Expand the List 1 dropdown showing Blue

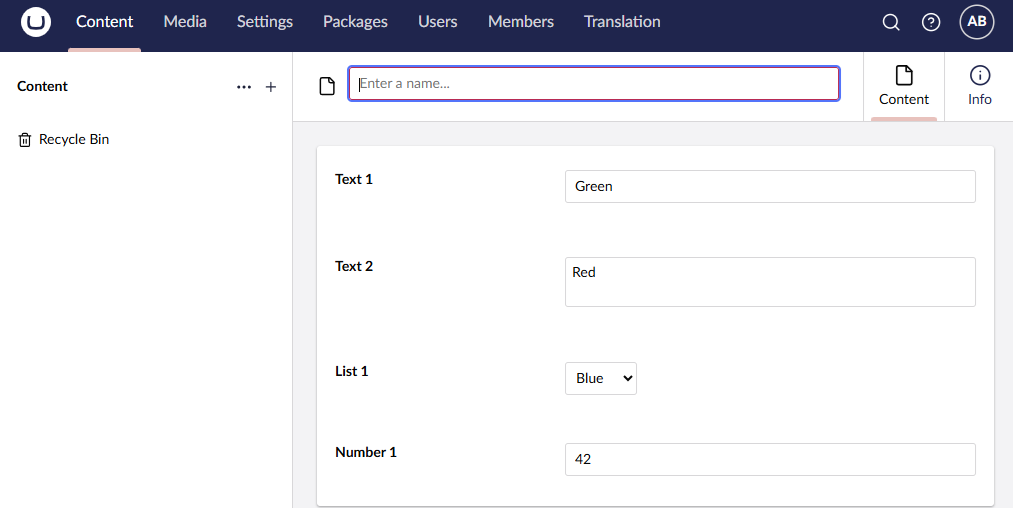601,378
